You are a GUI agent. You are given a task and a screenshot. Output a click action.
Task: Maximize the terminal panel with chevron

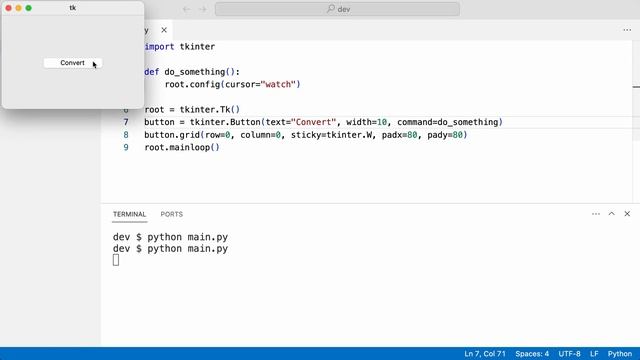(611, 214)
